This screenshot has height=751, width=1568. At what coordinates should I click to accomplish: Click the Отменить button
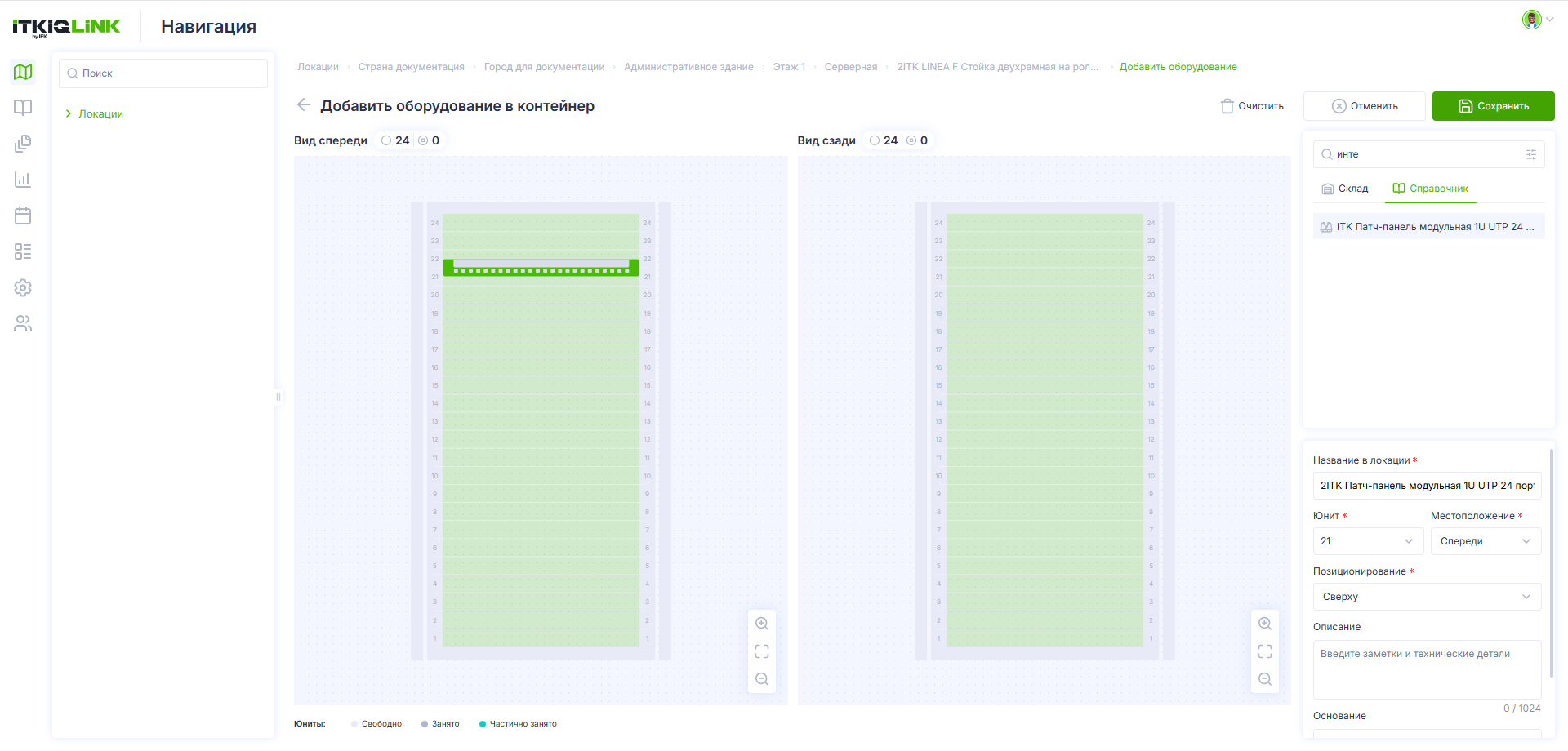(1365, 106)
